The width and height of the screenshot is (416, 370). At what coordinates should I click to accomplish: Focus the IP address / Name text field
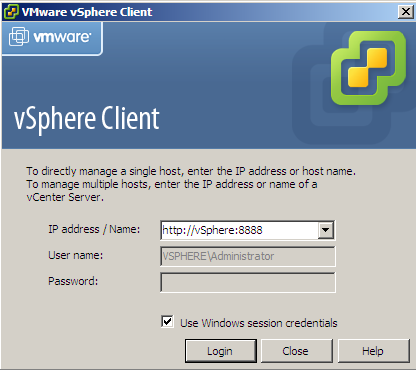(x=239, y=230)
